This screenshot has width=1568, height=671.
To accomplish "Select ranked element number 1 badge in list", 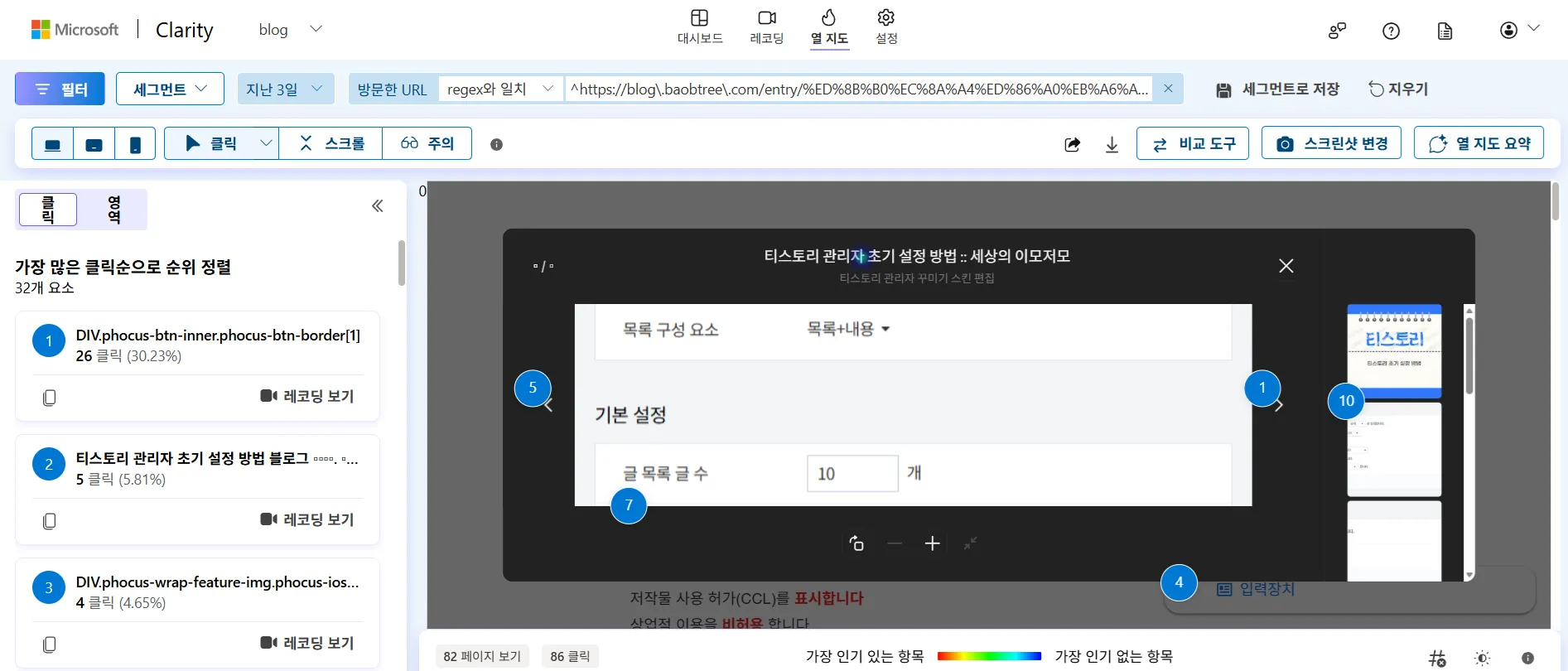I will click(49, 340).
